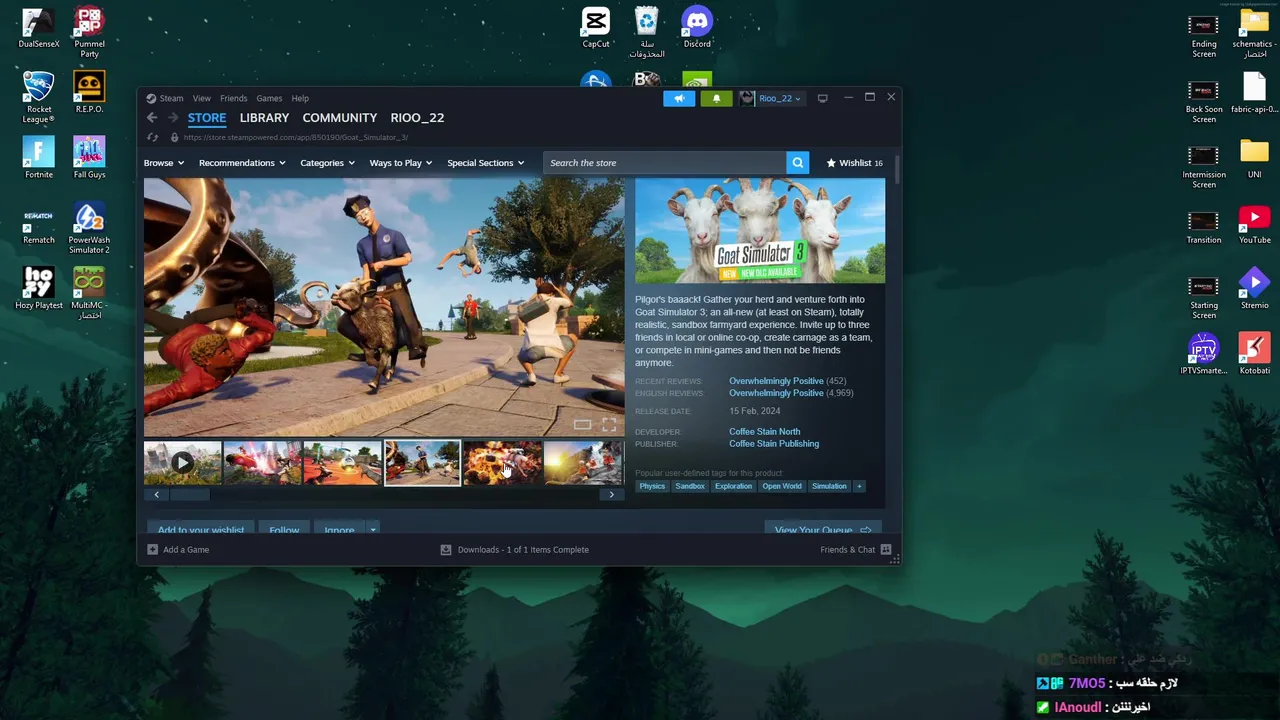This screenshot has height=720, width=1280.
Task: Click the Big Picture monitor icon
Action: (822, 98)
